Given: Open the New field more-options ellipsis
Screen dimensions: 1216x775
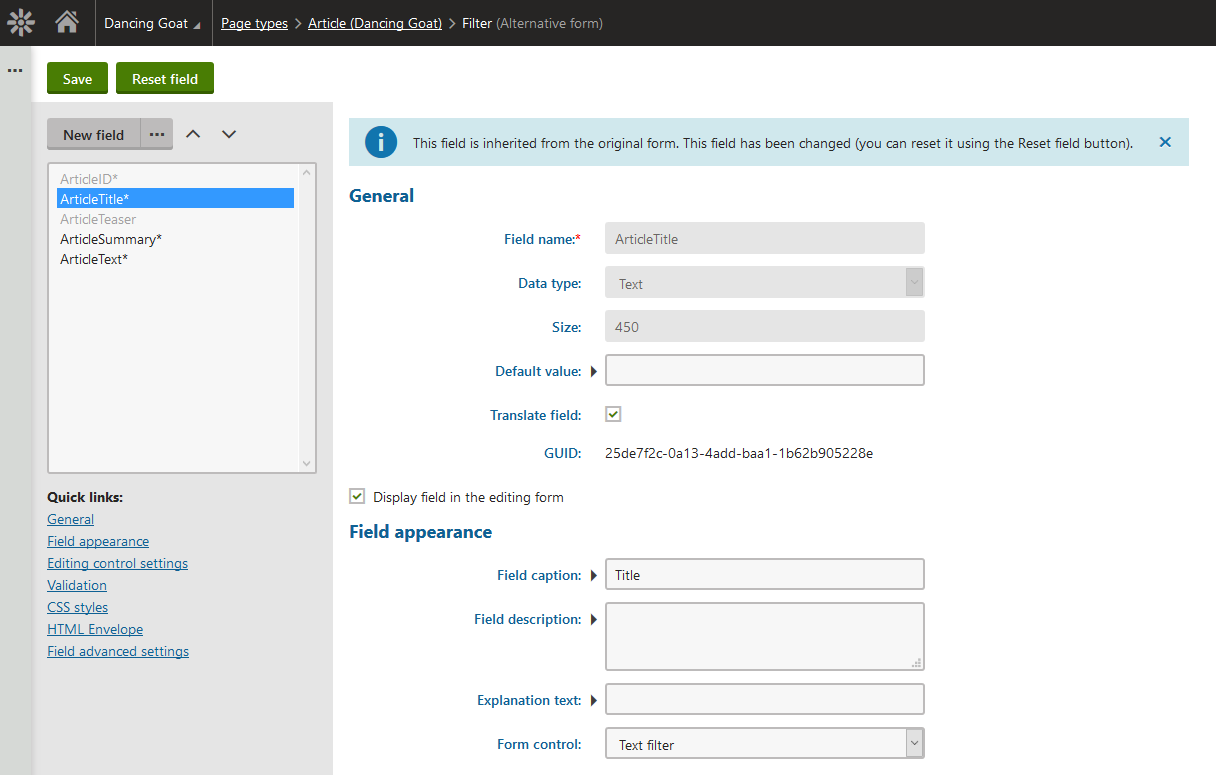Looking at the screenshot, I should coord(156,134).
